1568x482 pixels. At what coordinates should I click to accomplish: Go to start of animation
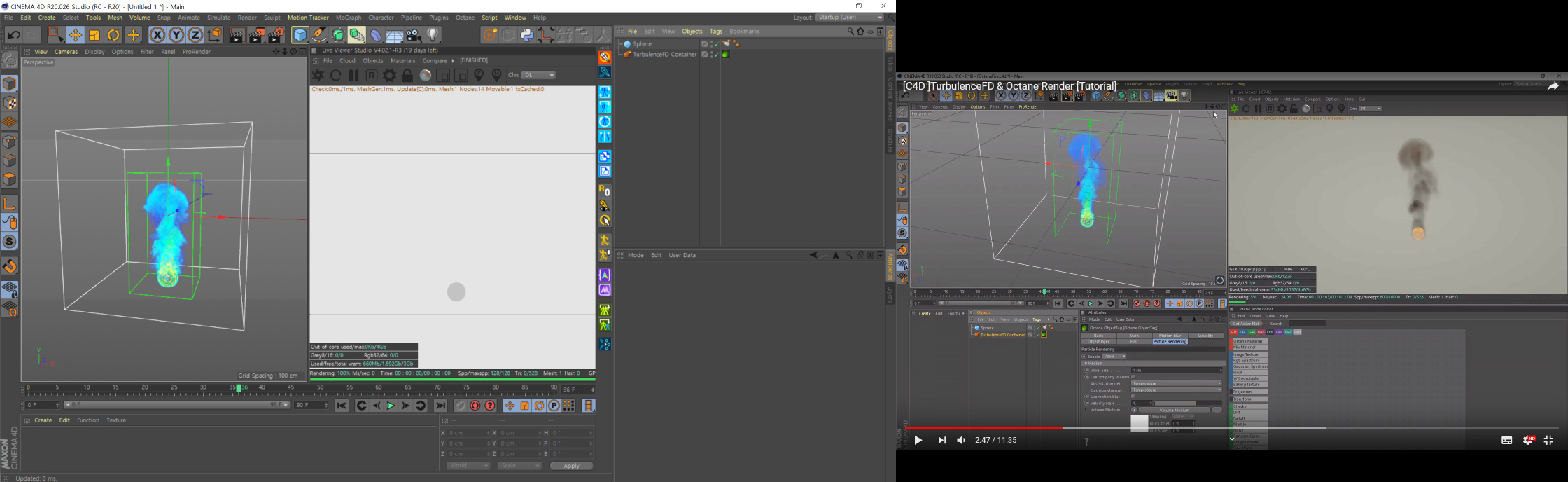pos(342,406)
